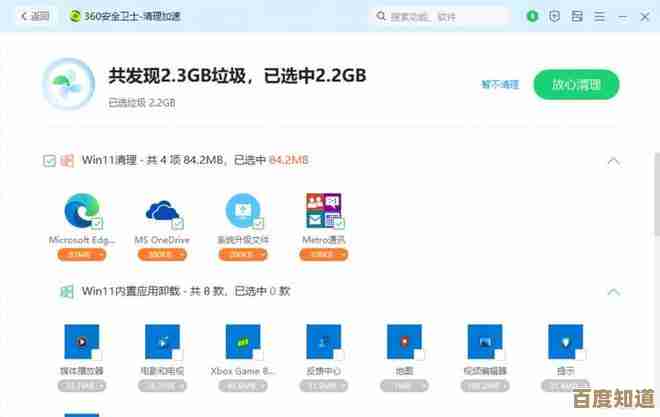
Task: Click the vertical scrollbar thumb
Action: (x=657, y=194)
